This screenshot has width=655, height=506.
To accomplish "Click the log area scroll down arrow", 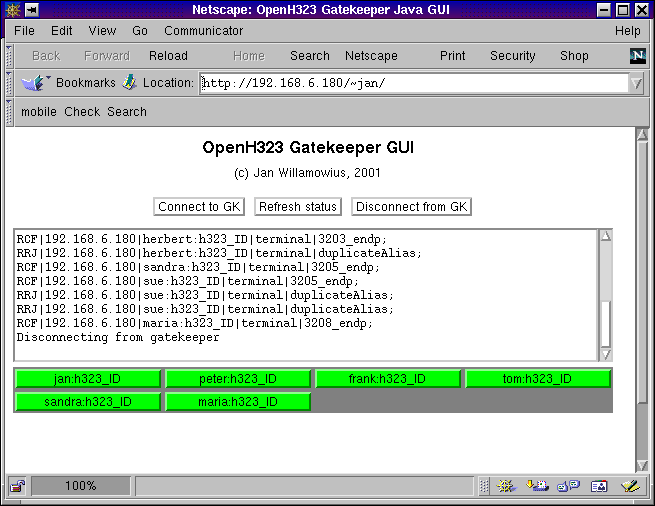I will (x=606, y=354).
